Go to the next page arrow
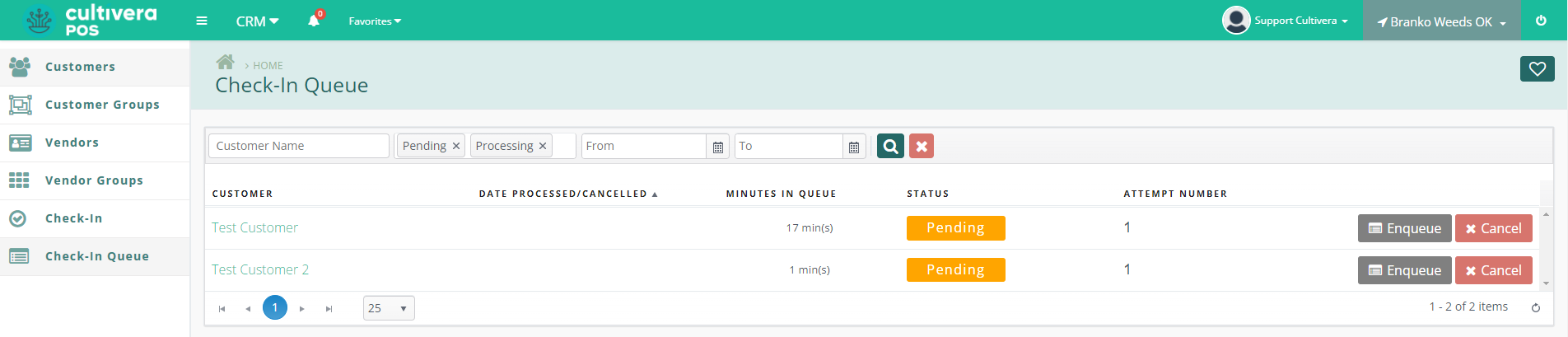 302,308
